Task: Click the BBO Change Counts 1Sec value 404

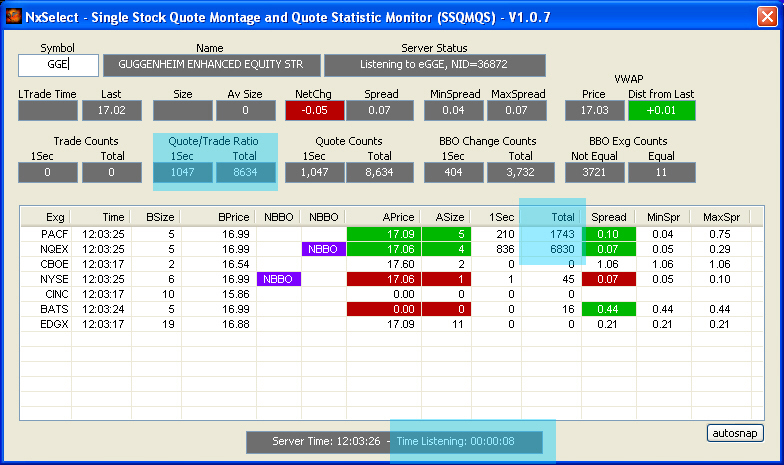Action: point(454,172)
